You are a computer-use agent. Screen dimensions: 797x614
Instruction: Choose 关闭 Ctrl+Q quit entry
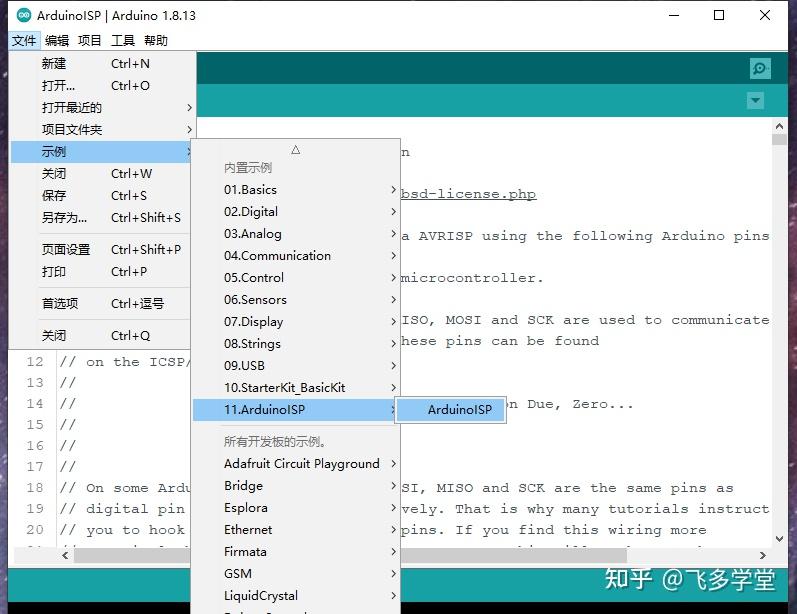click(101, 335)
